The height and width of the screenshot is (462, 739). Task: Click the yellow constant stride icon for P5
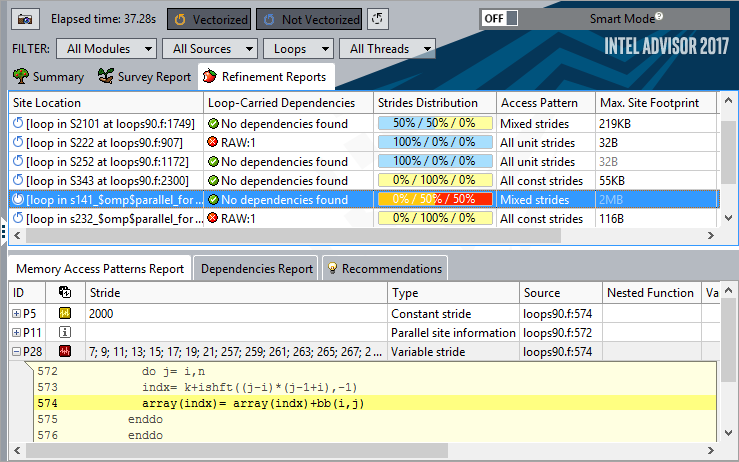[65, 313]
